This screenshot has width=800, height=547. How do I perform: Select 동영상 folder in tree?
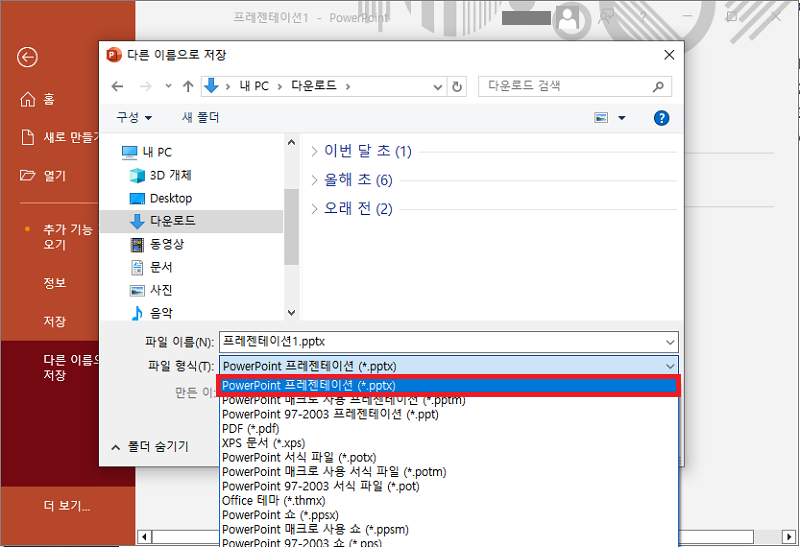click(x=157, y=244)
